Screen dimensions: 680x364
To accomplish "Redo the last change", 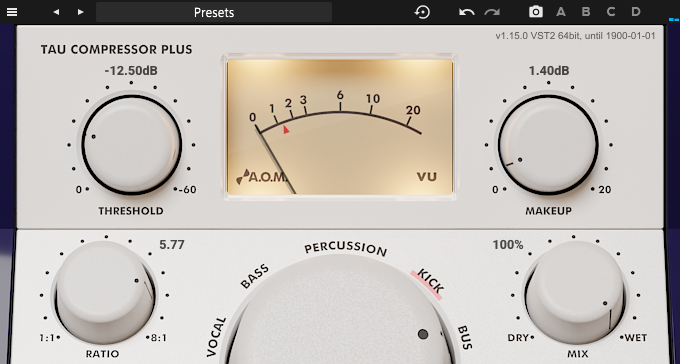I will tap(492, 12).
